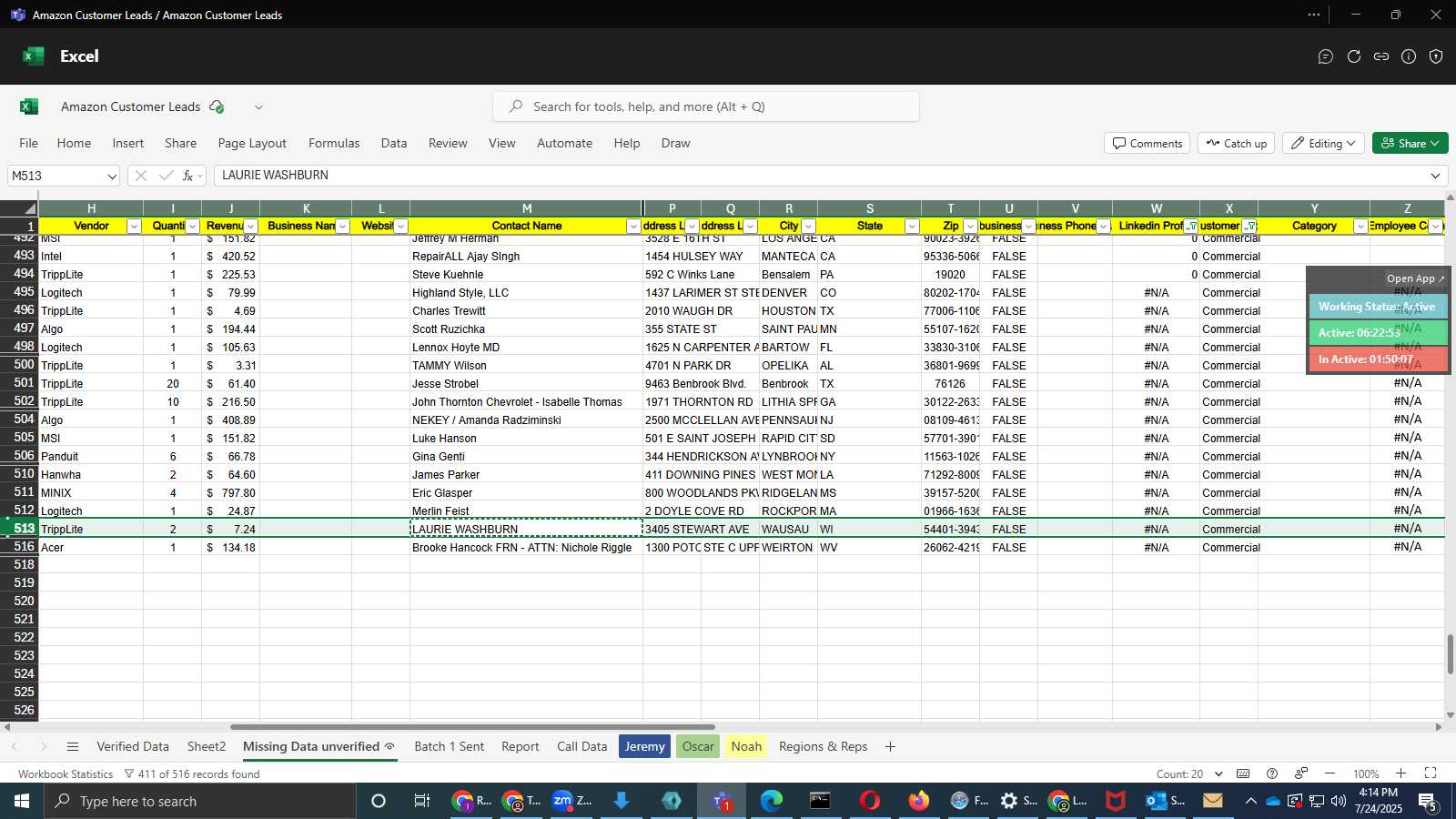Open the Formulas ribbon tab
1456x819 pixels.
334,144
